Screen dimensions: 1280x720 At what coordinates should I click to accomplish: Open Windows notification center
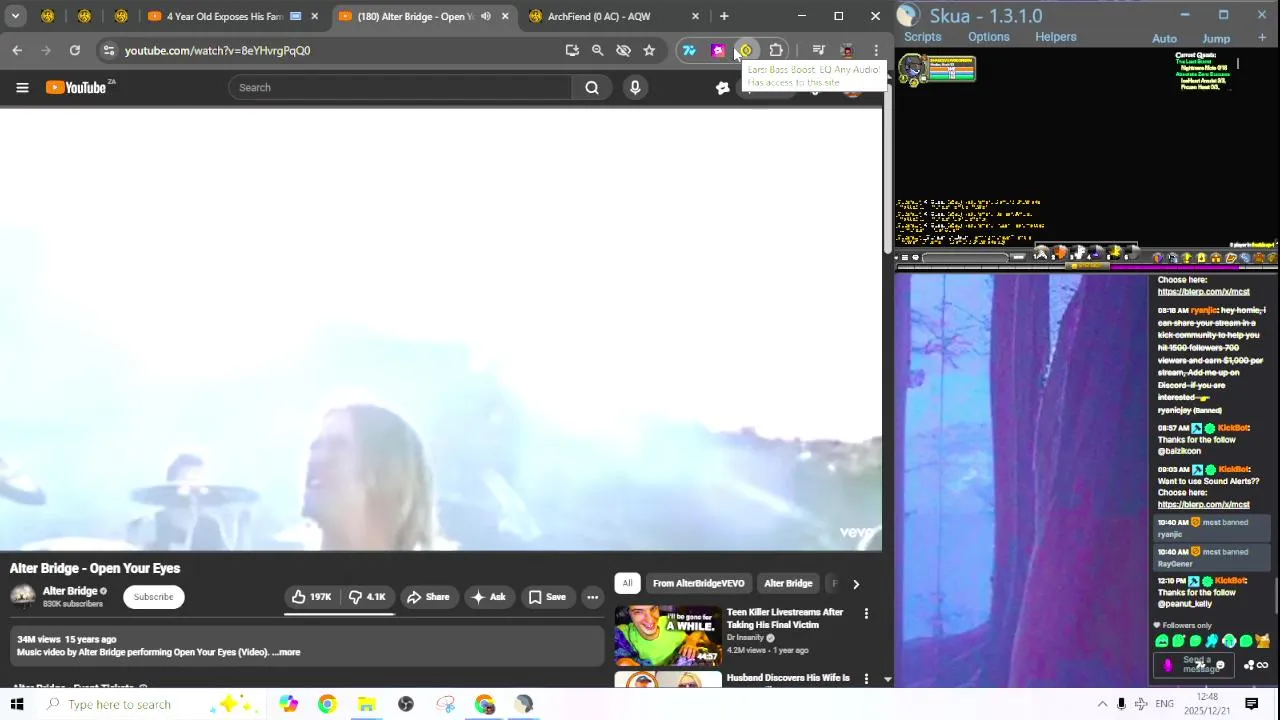pos(1251,704)
